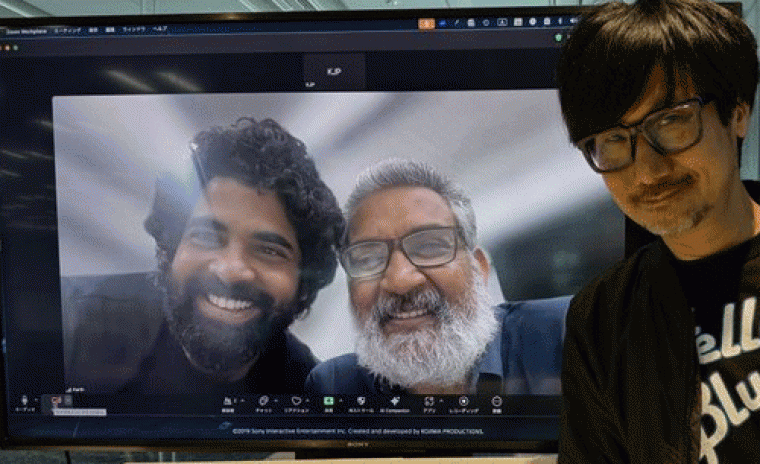The height and width of the screenshot is (464, 760).
Task: Open the Host Tools shield icon
Action: click(x=361, y=400)
